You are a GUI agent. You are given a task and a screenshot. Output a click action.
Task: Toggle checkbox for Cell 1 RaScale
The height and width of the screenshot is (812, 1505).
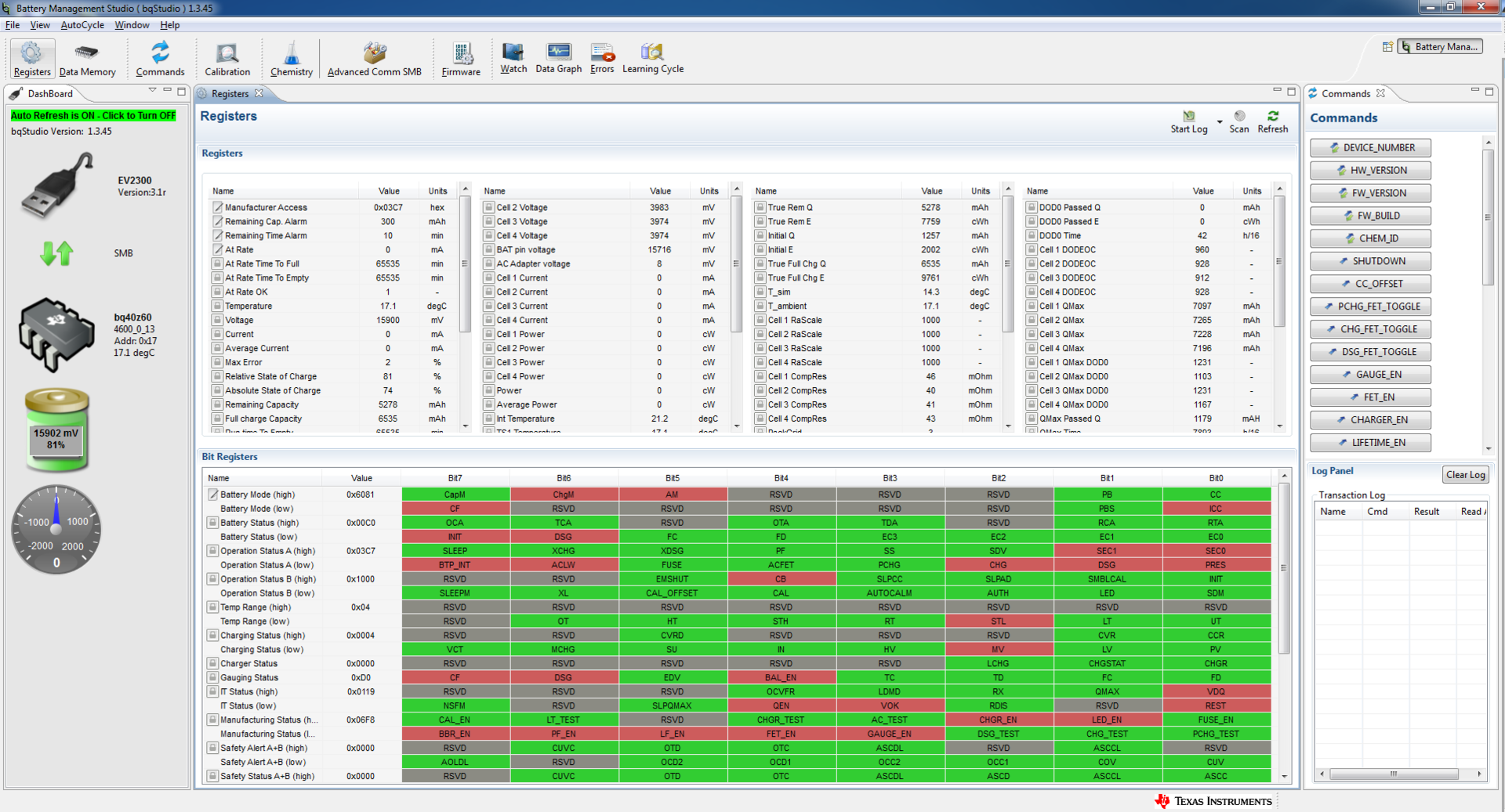[760, 320]
